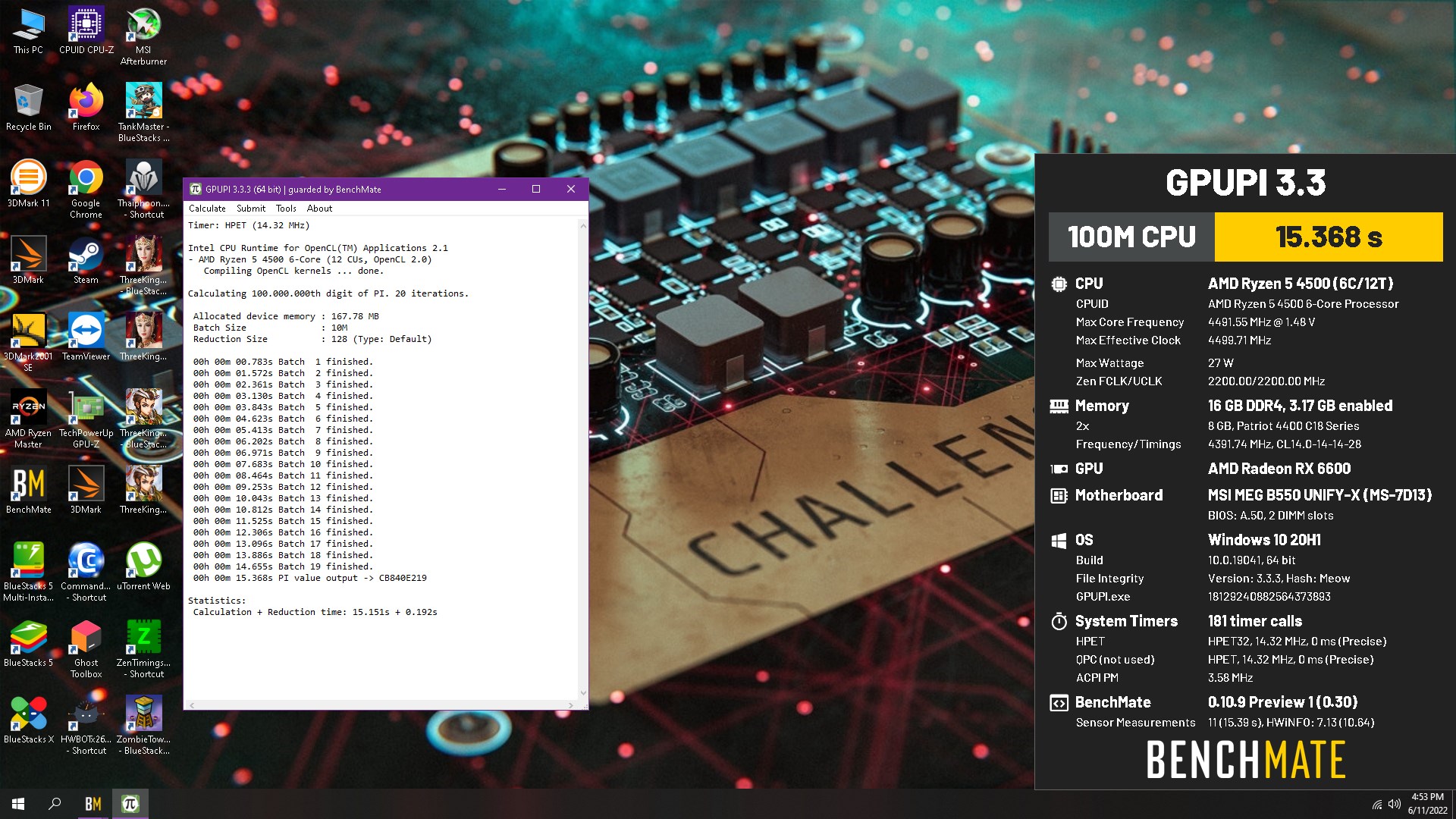1456x819 pixels.
Task: Open the About menu in GPUPI
Action: click(x=319, y=209)
